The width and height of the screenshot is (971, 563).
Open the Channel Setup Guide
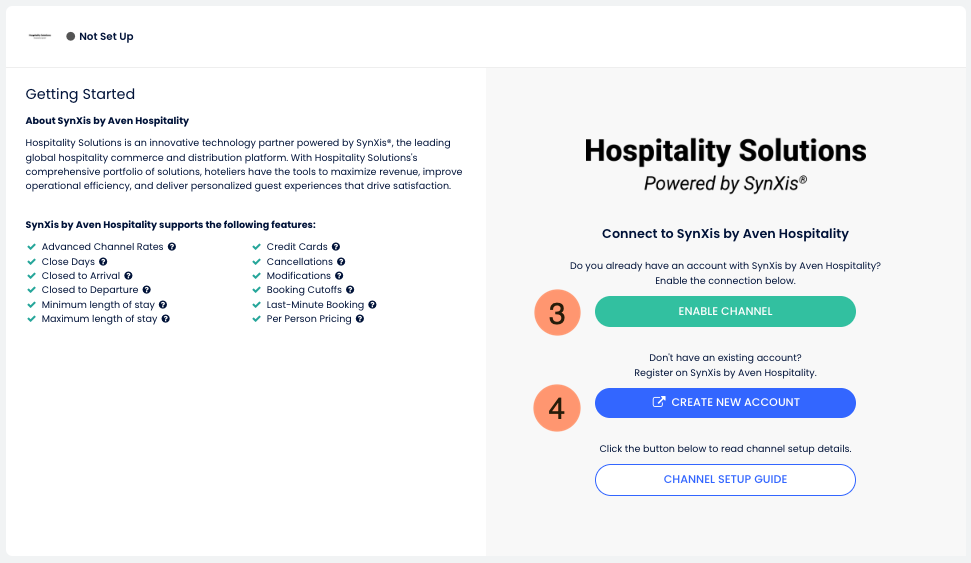click(x=725, y=480)
